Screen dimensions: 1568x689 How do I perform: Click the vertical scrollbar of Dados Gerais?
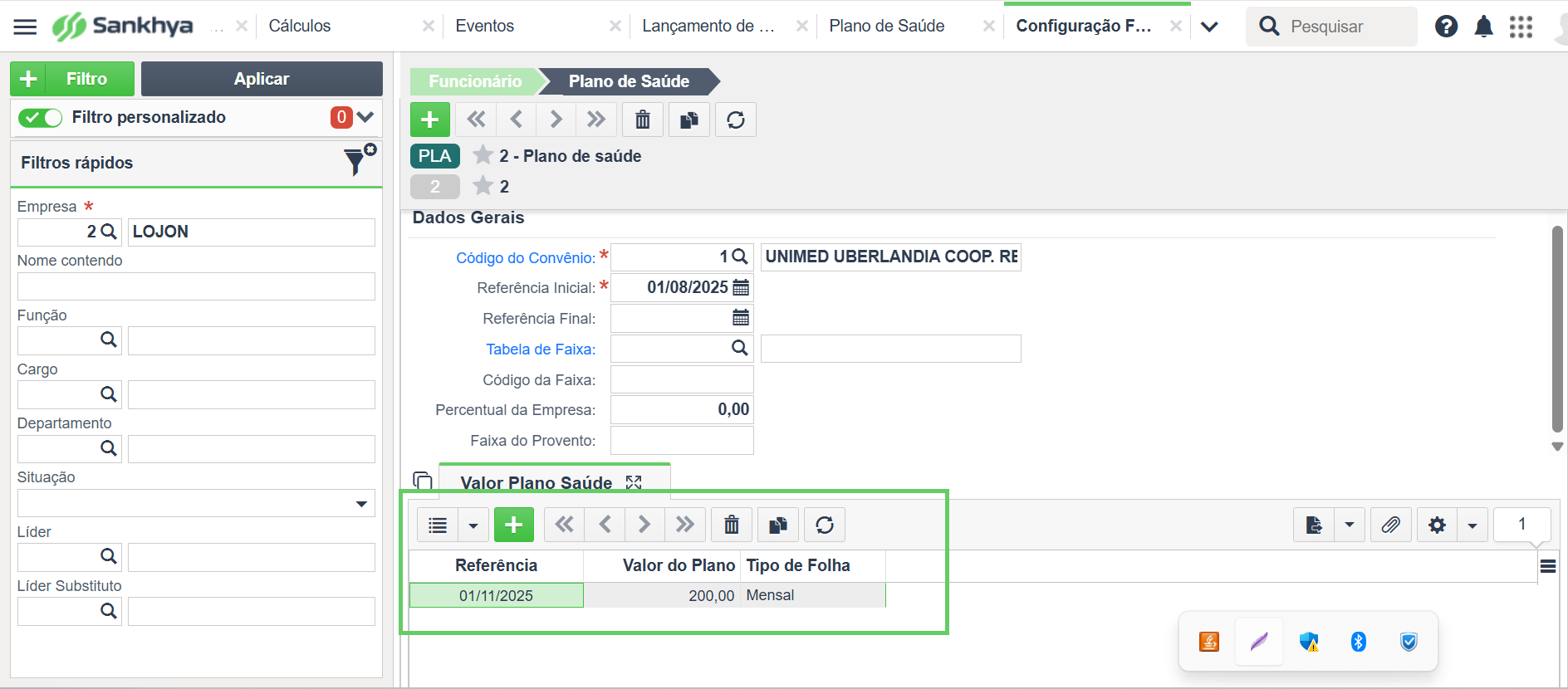1557,329
